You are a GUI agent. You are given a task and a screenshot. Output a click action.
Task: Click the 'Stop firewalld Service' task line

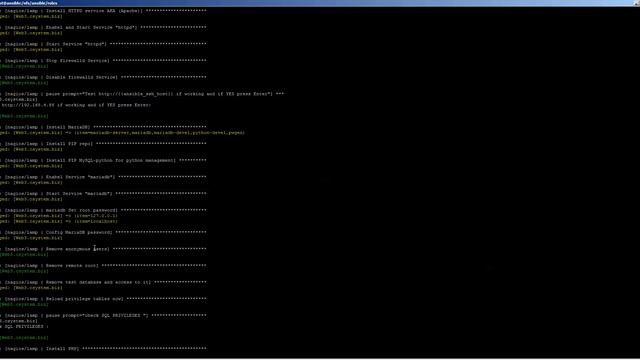[103, 60]
